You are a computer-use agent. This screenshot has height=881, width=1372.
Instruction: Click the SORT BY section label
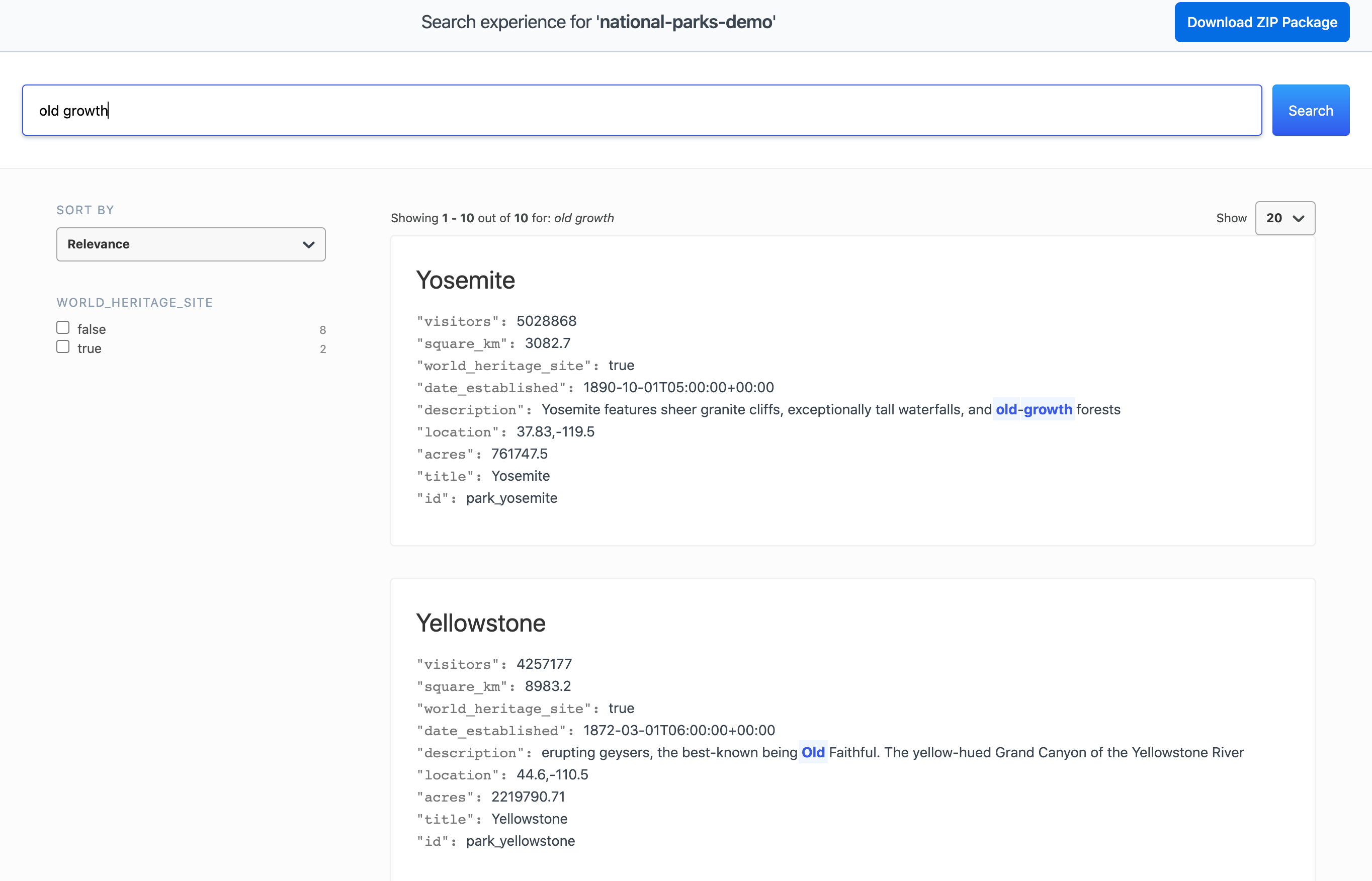84,210
